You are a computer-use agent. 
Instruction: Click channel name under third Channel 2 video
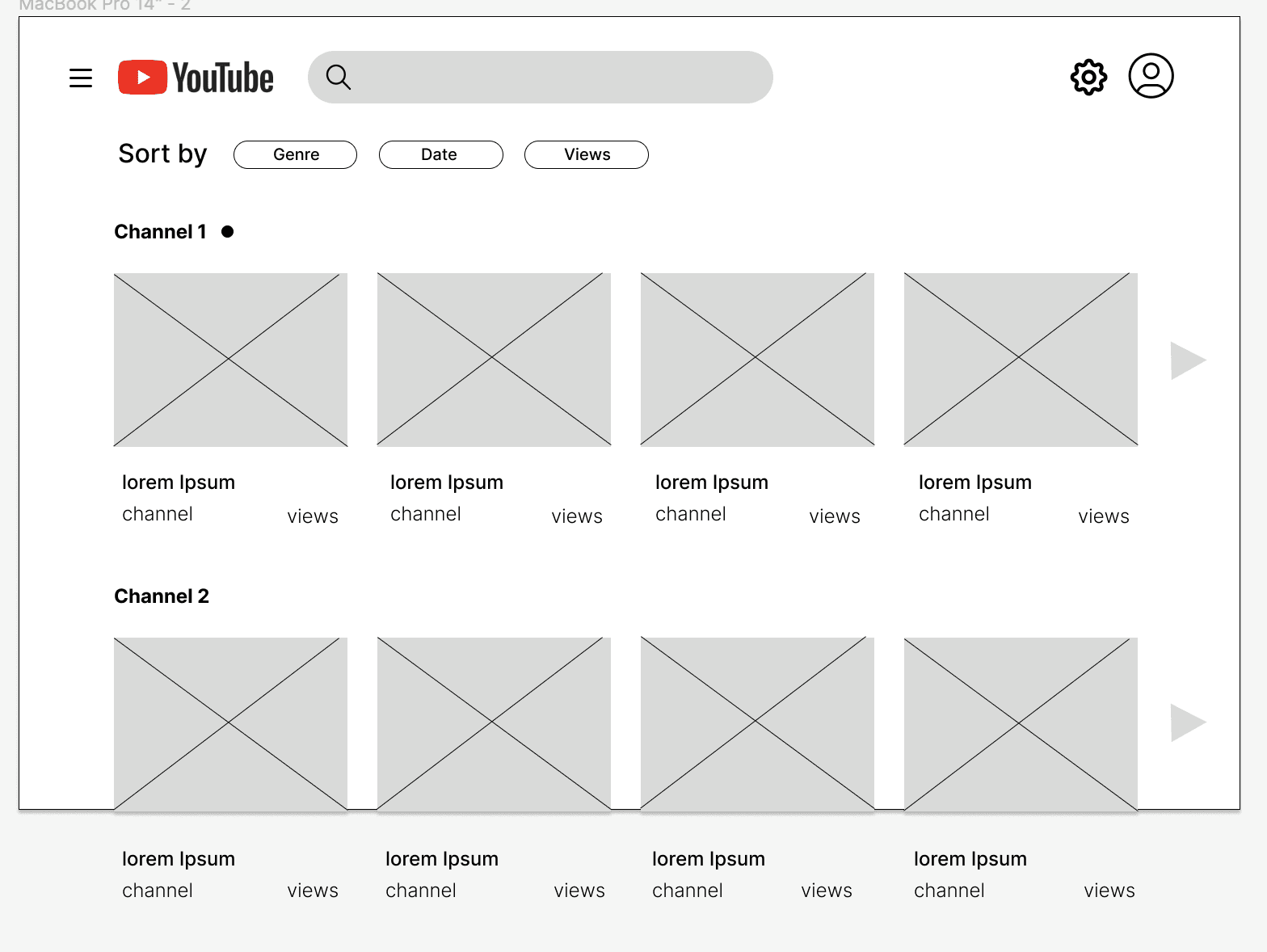pos(688,891)
